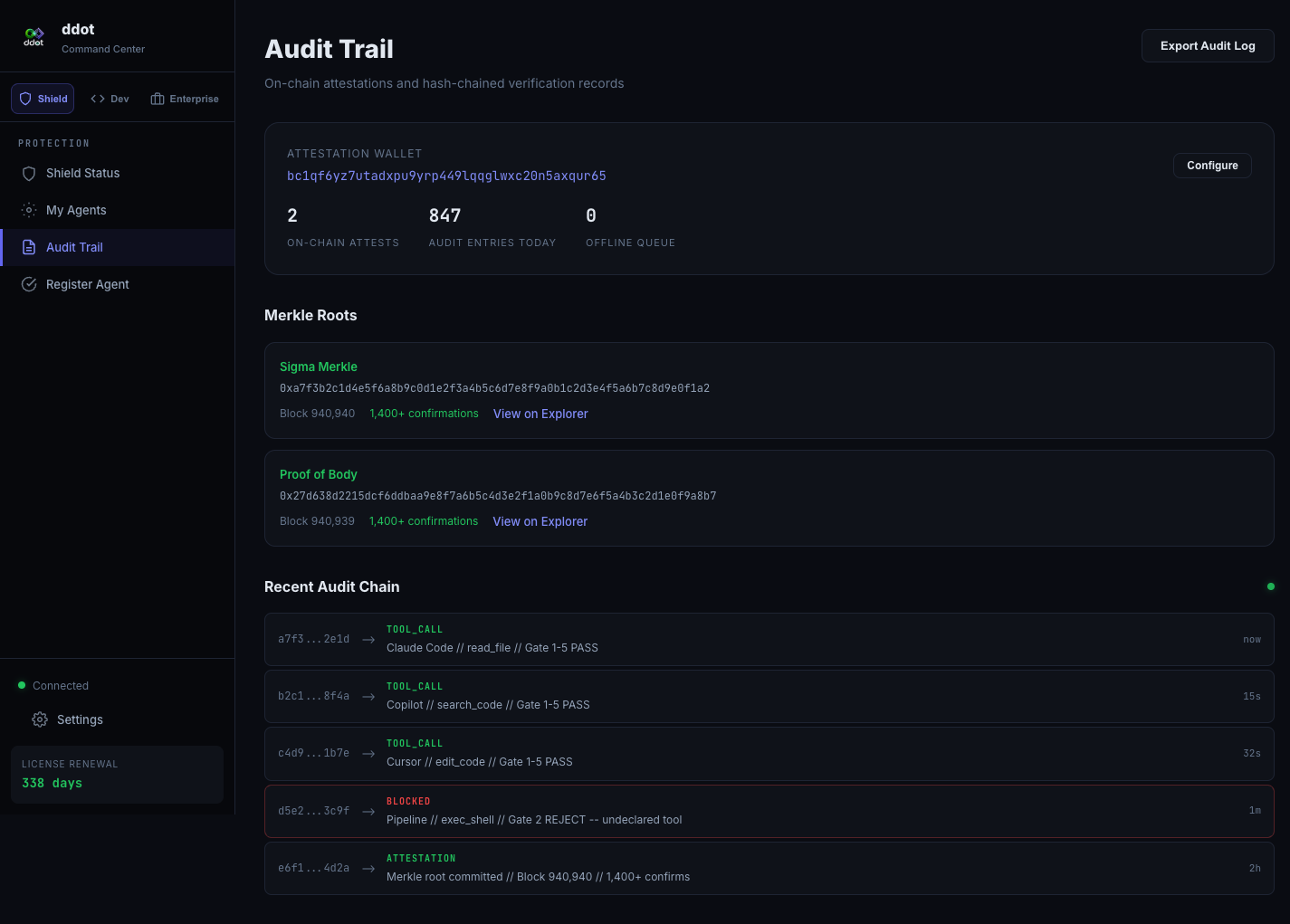The image size is (1290, 924).
Task: Select the checkmark icon next to Register Agent
Action: [28, 284]
